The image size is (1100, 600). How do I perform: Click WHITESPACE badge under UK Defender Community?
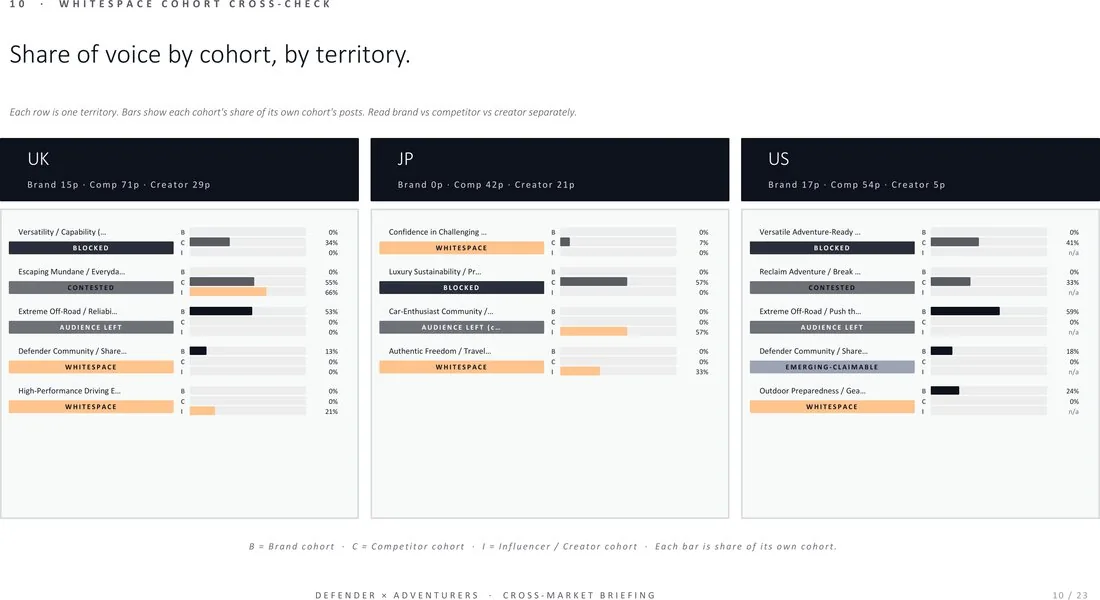coord(91,367)
